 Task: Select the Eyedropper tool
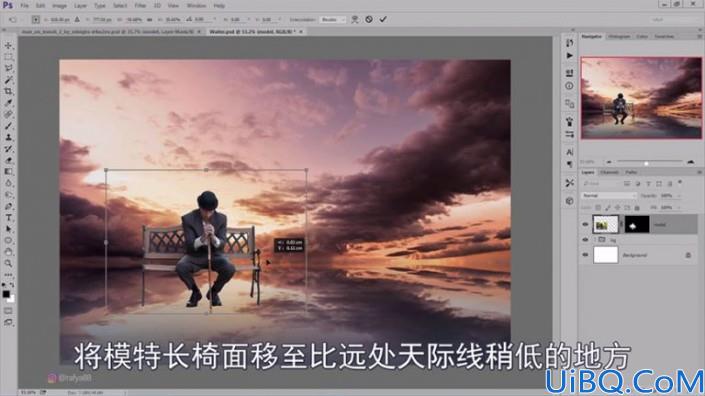tap(9, 103)
